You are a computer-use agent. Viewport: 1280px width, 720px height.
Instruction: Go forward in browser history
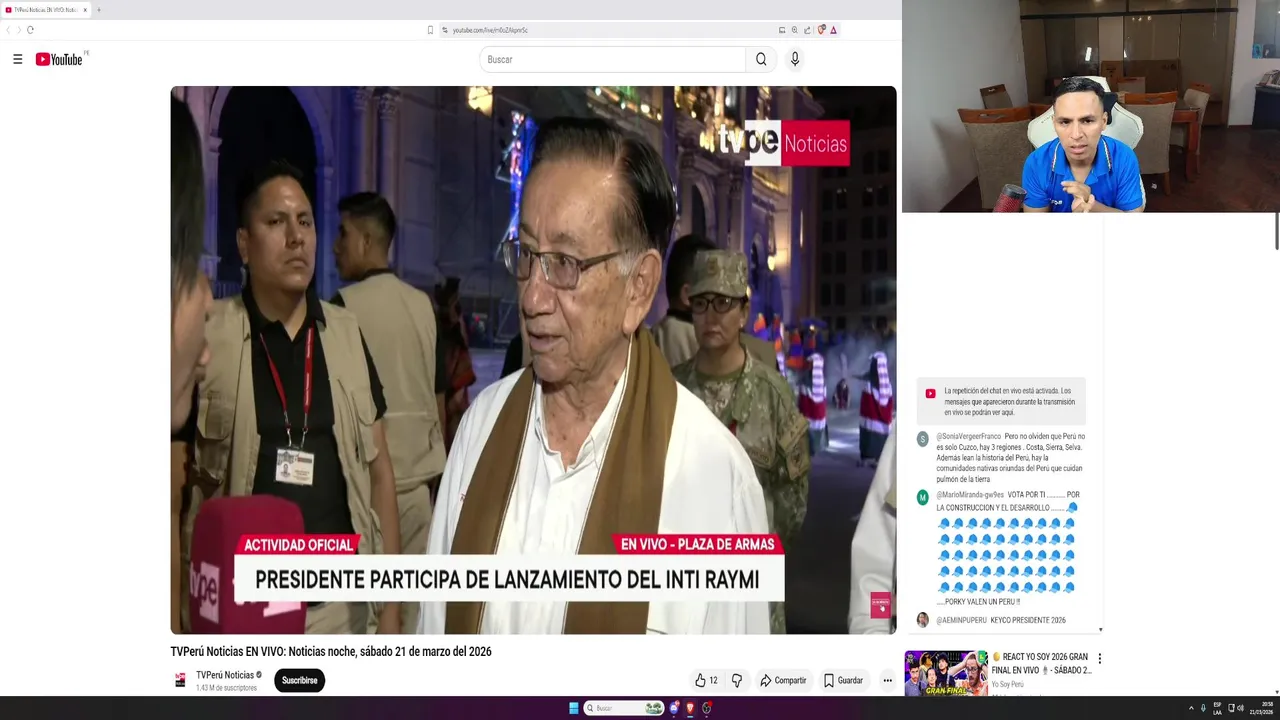click(x=18, y=30)
